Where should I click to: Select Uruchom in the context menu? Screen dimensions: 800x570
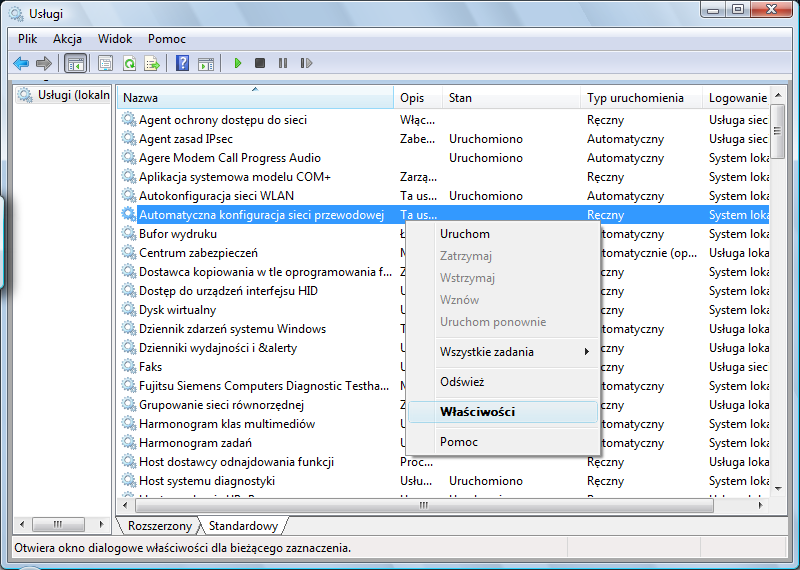click(x=465, y=234)
